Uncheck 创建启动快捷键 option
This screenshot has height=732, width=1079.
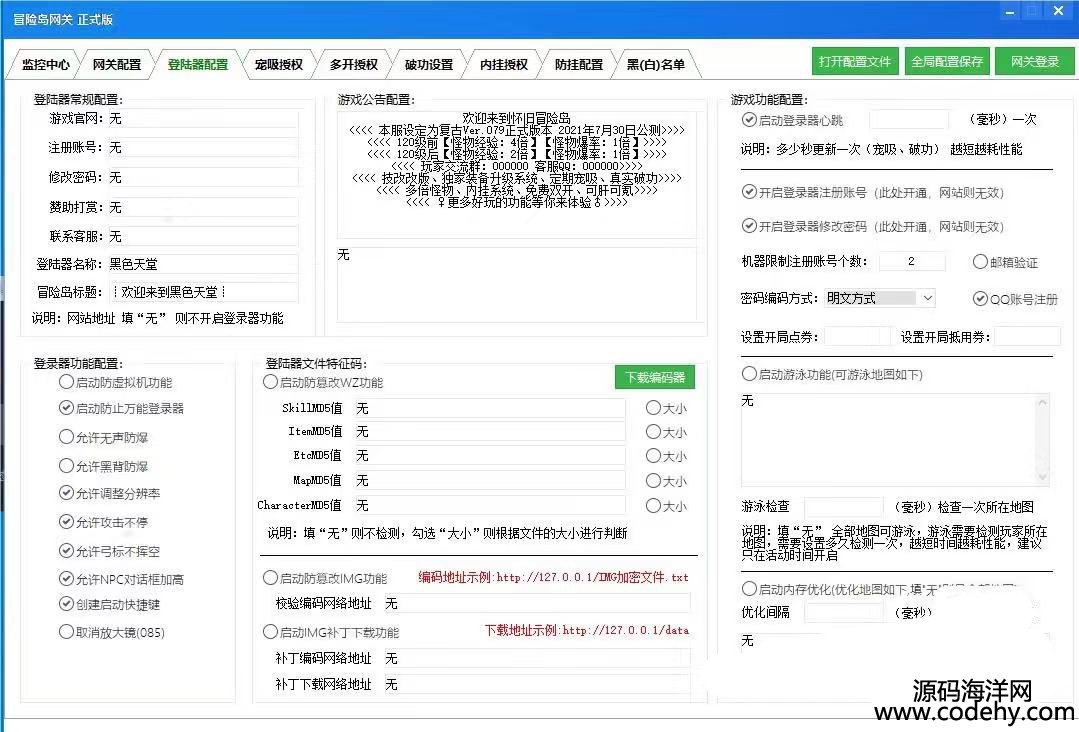[x=67, y=604]
